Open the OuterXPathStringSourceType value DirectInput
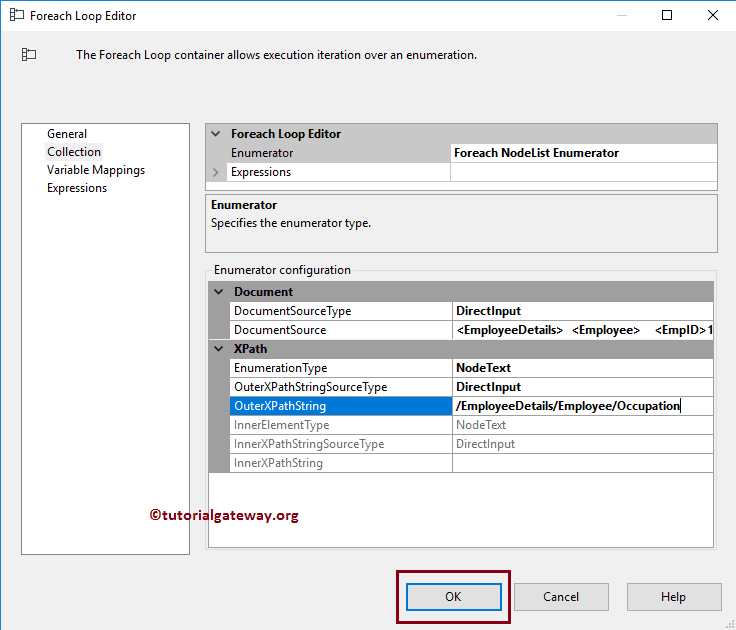Image resolution: width=736 pixels, height=630 pixels. [583, 387]
